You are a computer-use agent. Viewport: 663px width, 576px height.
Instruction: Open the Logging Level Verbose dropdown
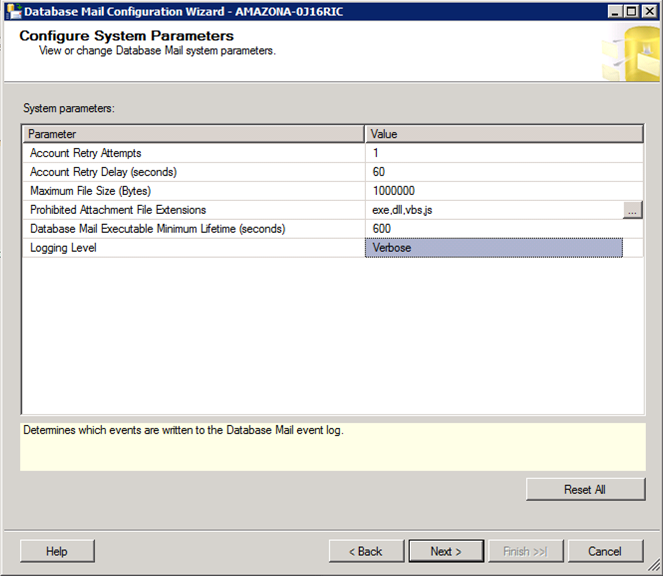[494, 248]
